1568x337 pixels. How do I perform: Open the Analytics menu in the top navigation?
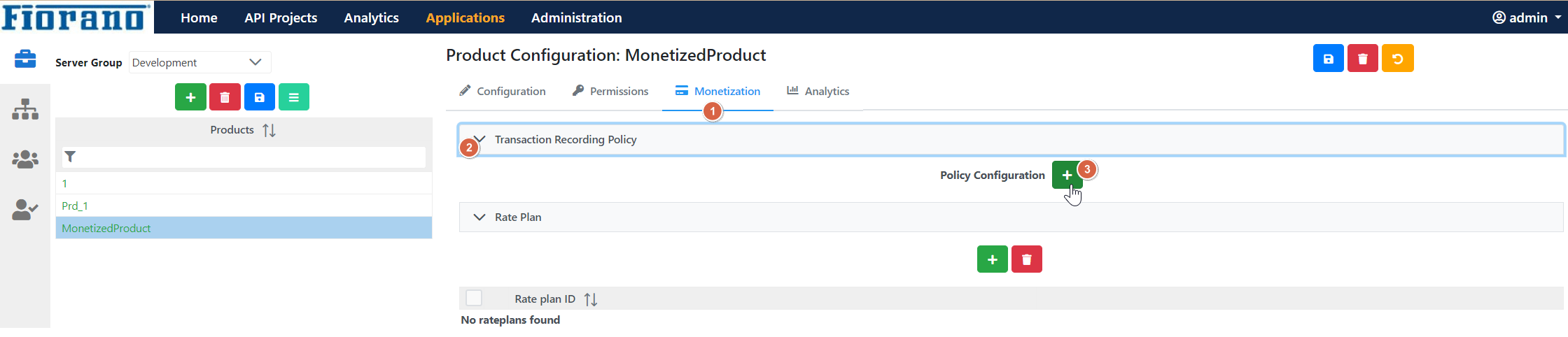[x=371, y=17]
